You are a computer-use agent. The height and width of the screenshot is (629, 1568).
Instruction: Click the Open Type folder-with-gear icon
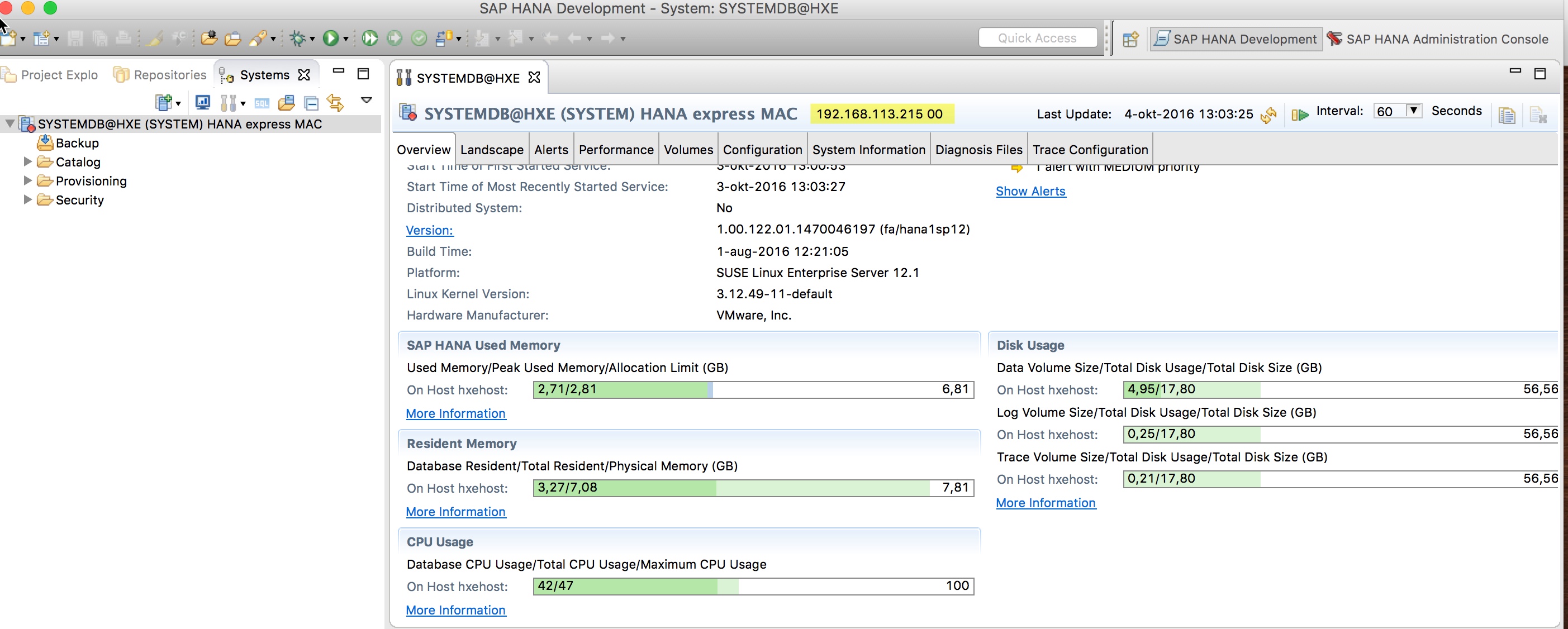pyautogui.click(x=209, y=39)
